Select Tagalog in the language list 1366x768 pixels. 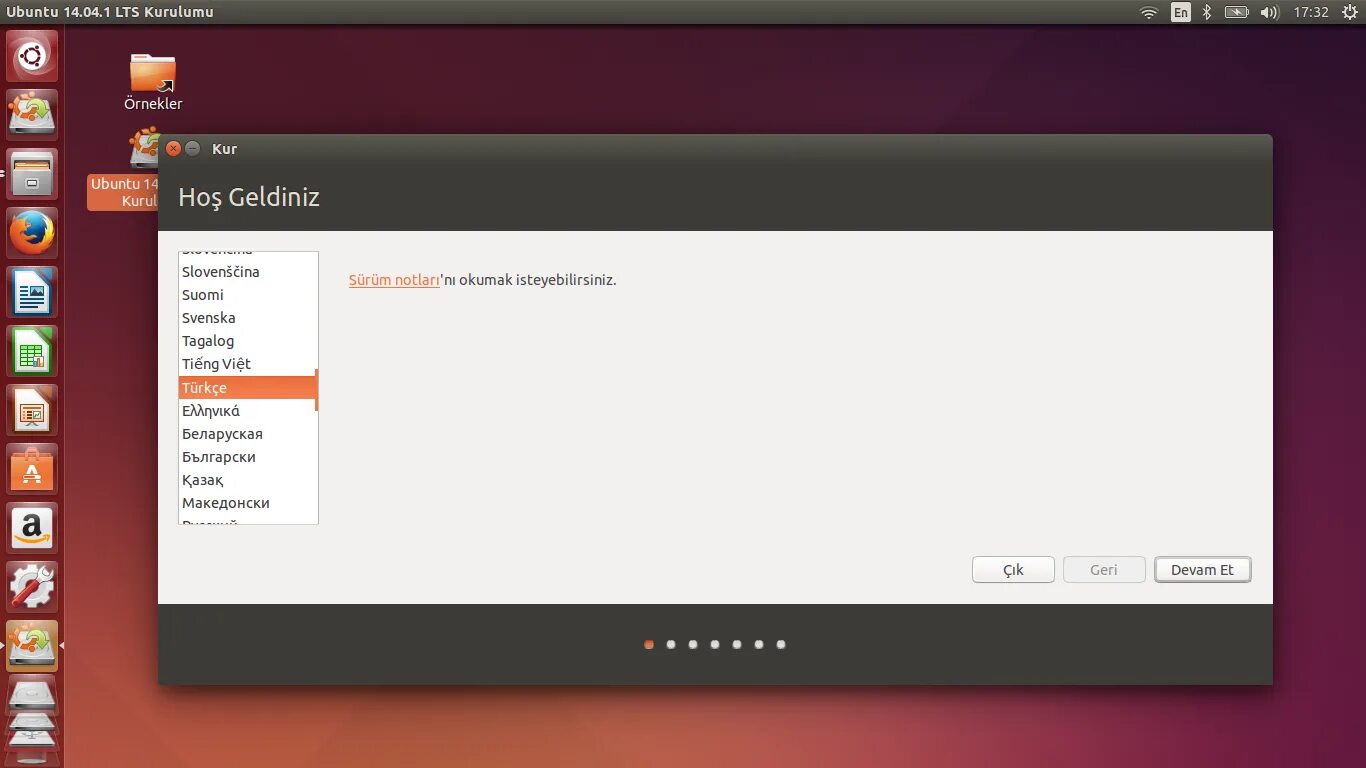coord(247,341)
